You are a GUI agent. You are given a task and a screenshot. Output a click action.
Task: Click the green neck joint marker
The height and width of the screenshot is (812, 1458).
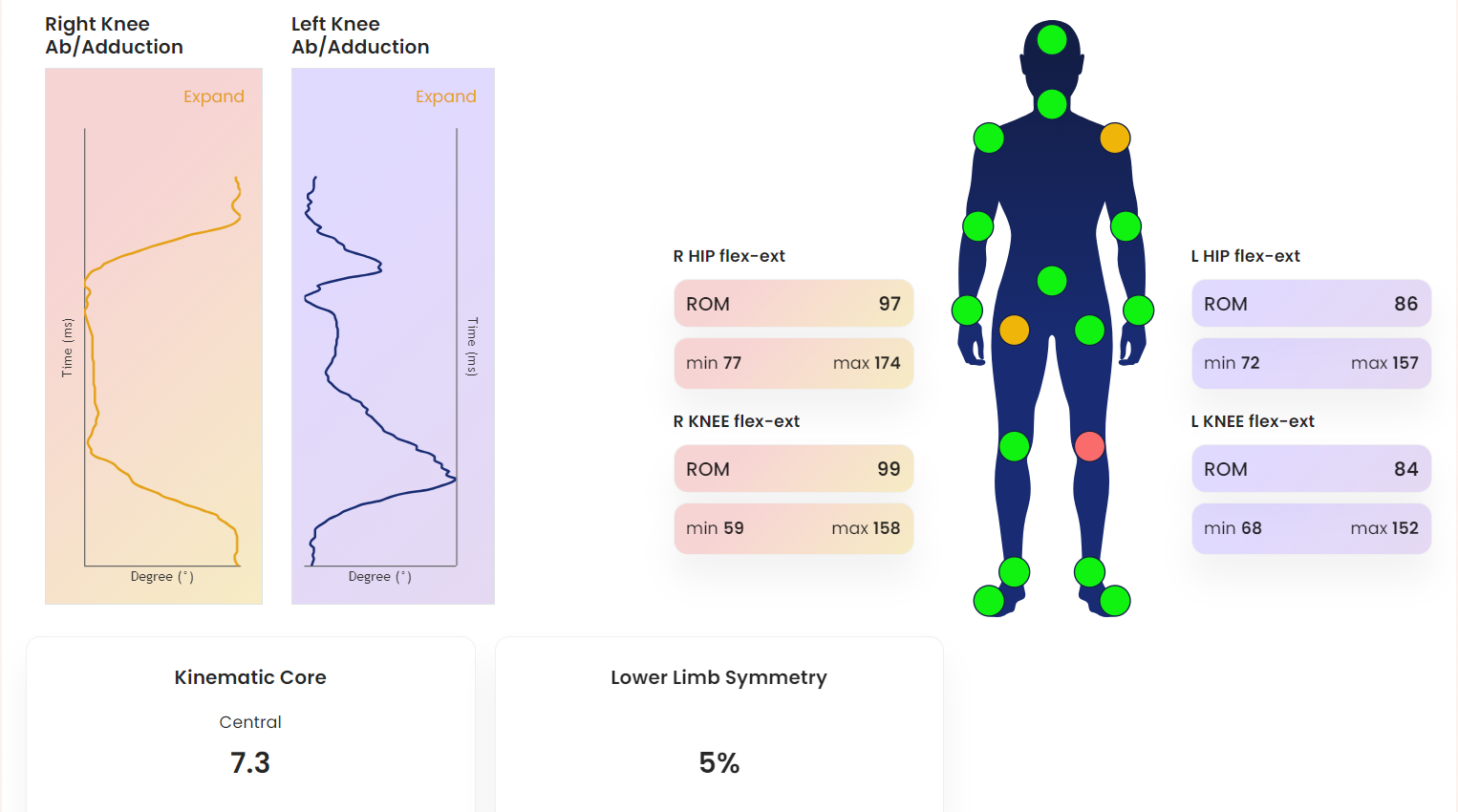click(1052, 103)
